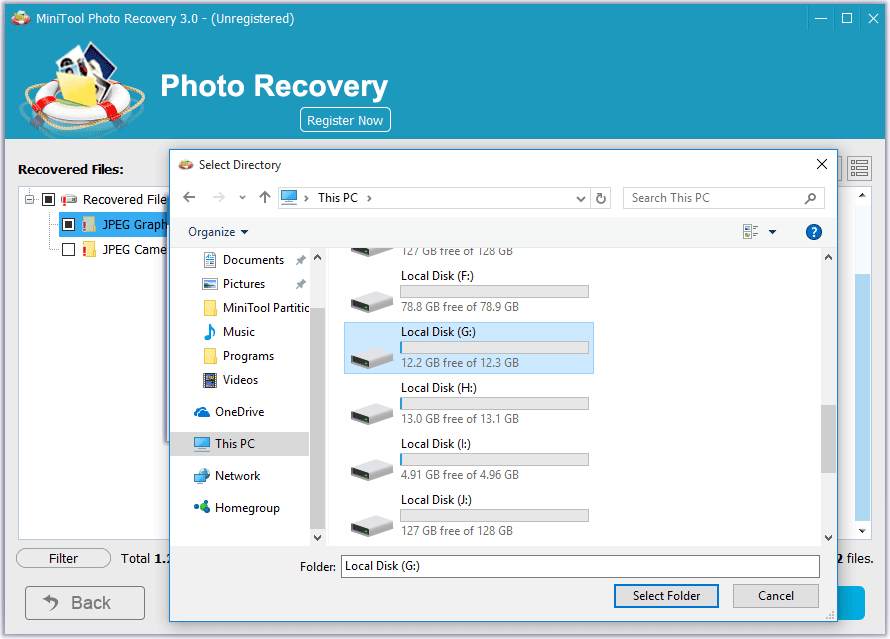Click the Local Disk (H:) drive icon
This screenshot has height=639, width=890.
[x=372, y=414]
